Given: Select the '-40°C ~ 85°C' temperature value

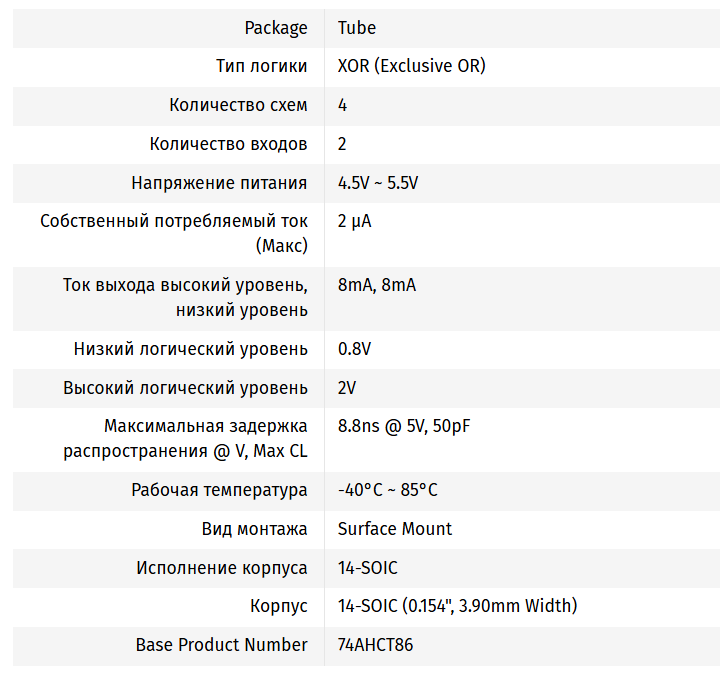Looking at the screenshot, I should (x=388, y=490).
